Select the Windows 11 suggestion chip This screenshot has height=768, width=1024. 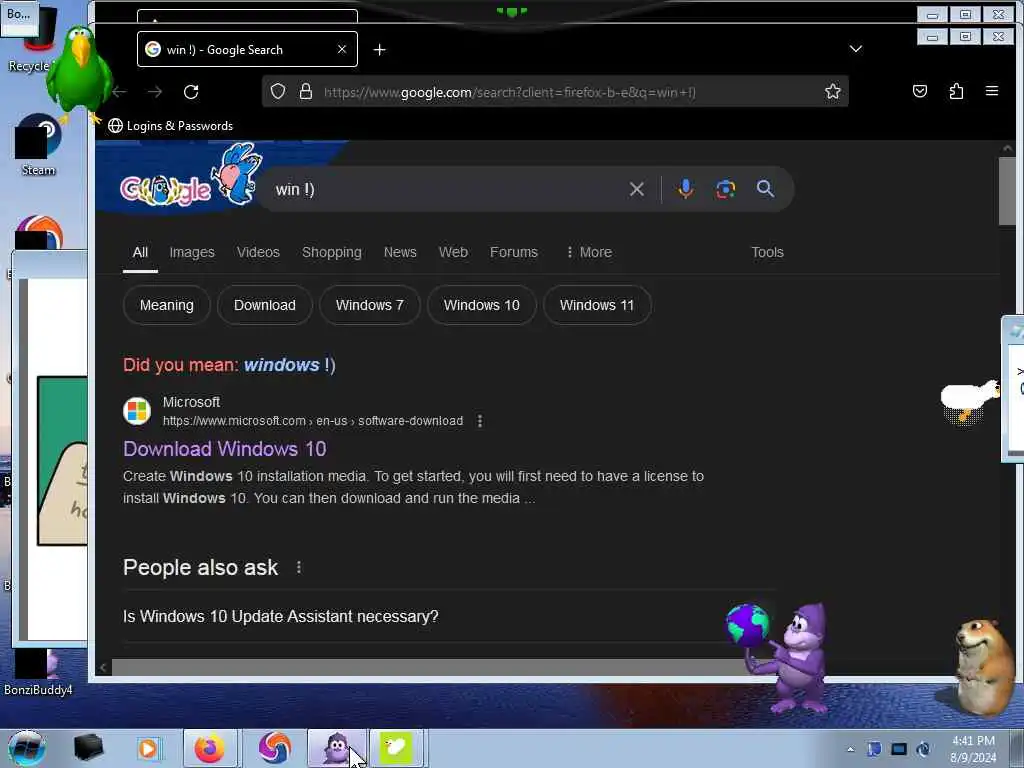click(x=597, y=305)
